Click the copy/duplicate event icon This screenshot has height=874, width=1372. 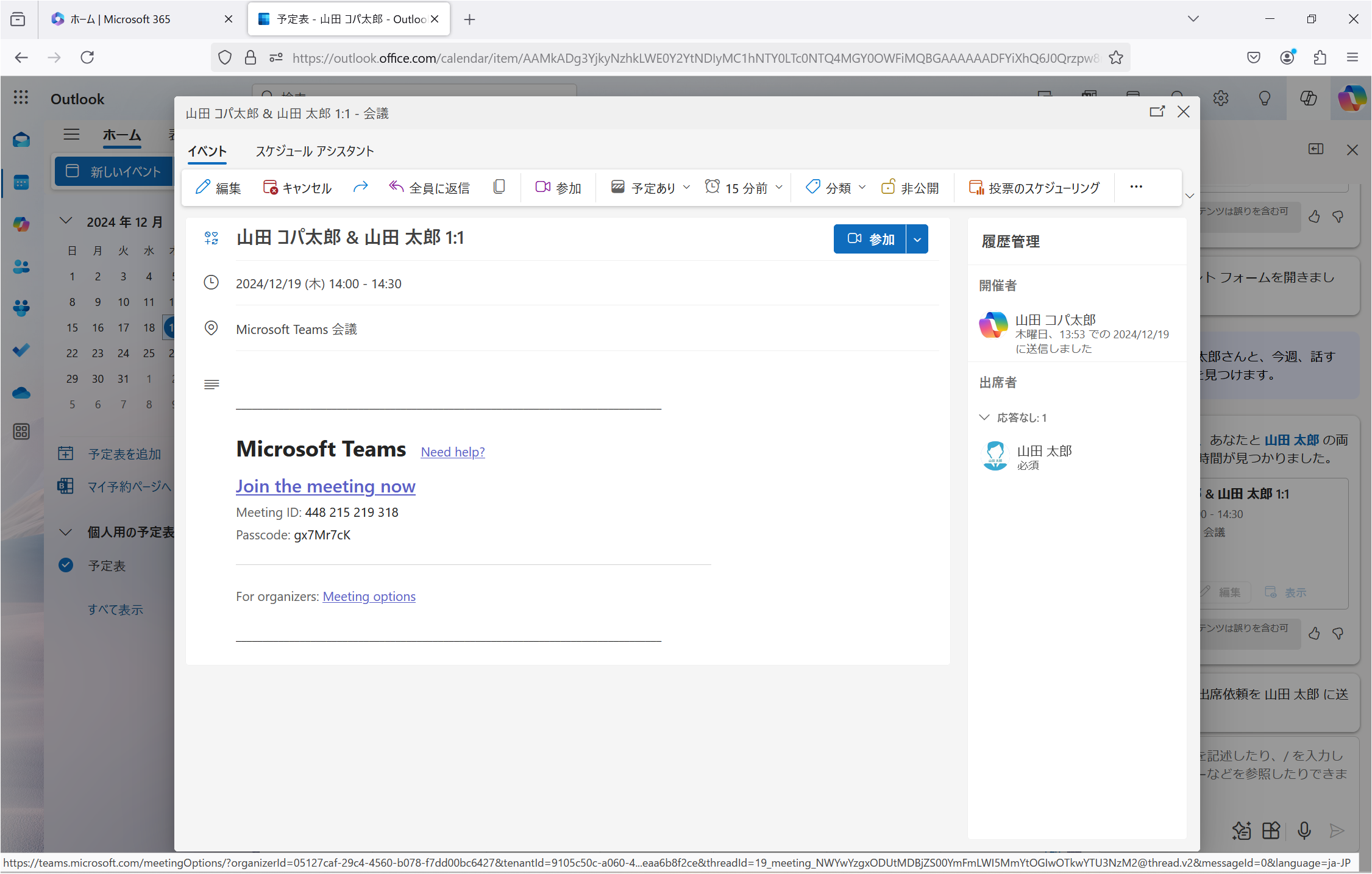coord(499,187)
